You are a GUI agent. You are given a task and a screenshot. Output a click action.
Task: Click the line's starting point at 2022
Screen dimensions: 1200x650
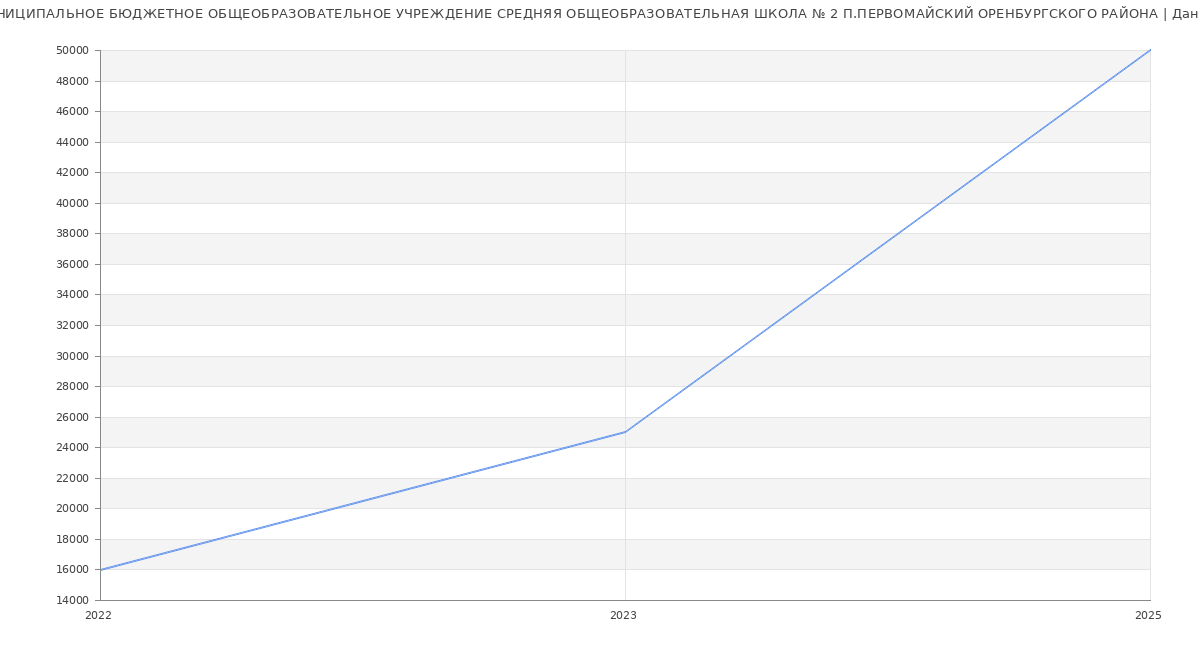pyautogui.click(x=101, y=570)
